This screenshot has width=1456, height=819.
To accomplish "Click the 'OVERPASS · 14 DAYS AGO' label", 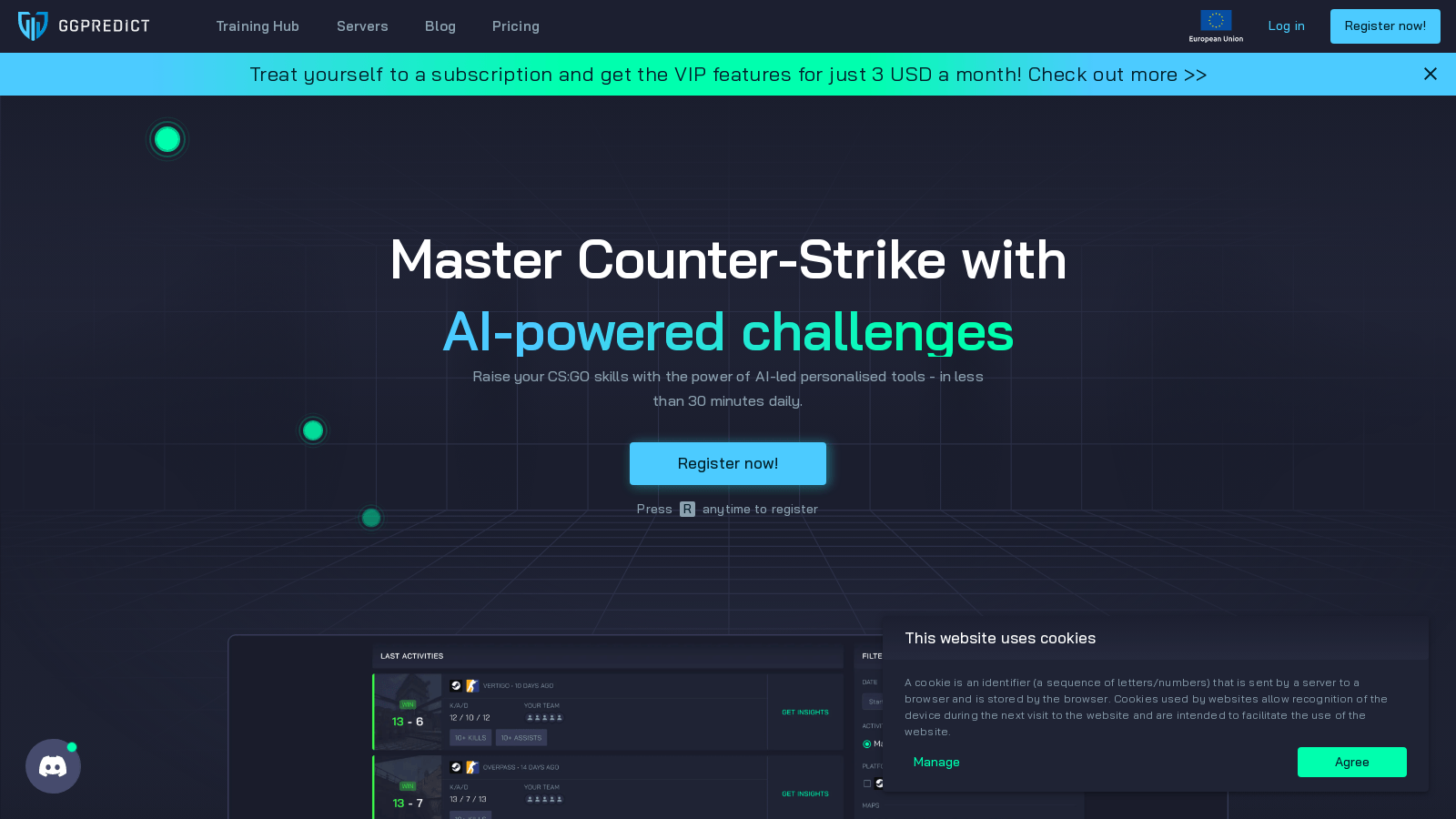I will click(x=521, y=768).
